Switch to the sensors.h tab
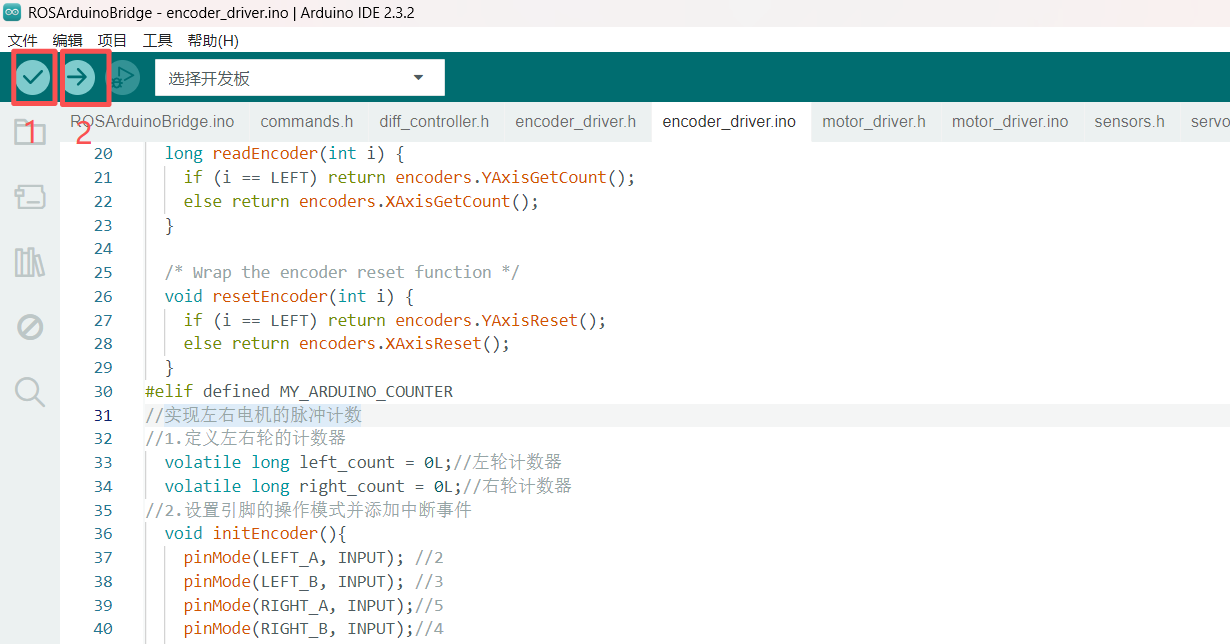 pyautogui.click(x=1129, y=122)
